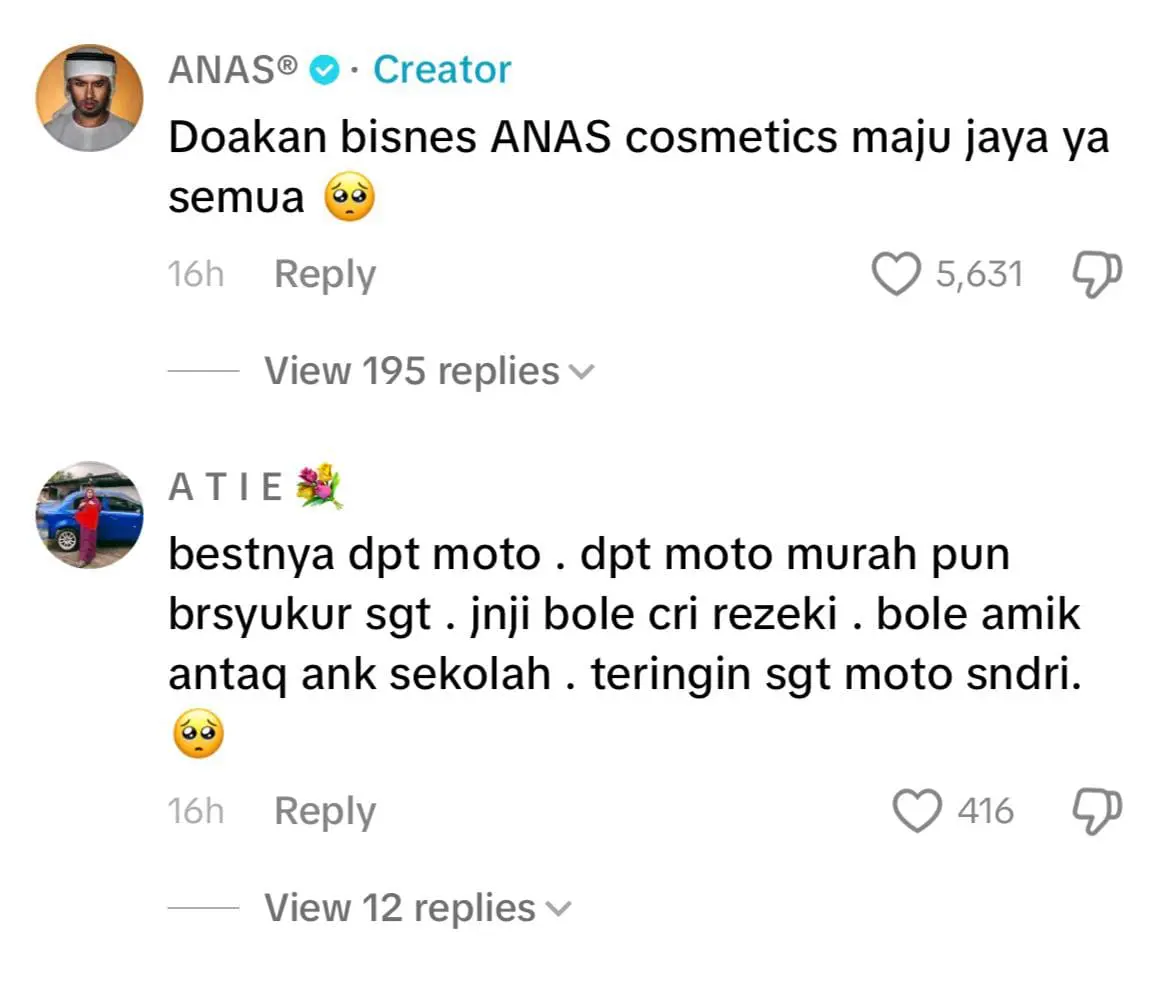Click the blue Creator label
Image resolution: width=1169 pixels, height=984 pixels.
point(442,70)
